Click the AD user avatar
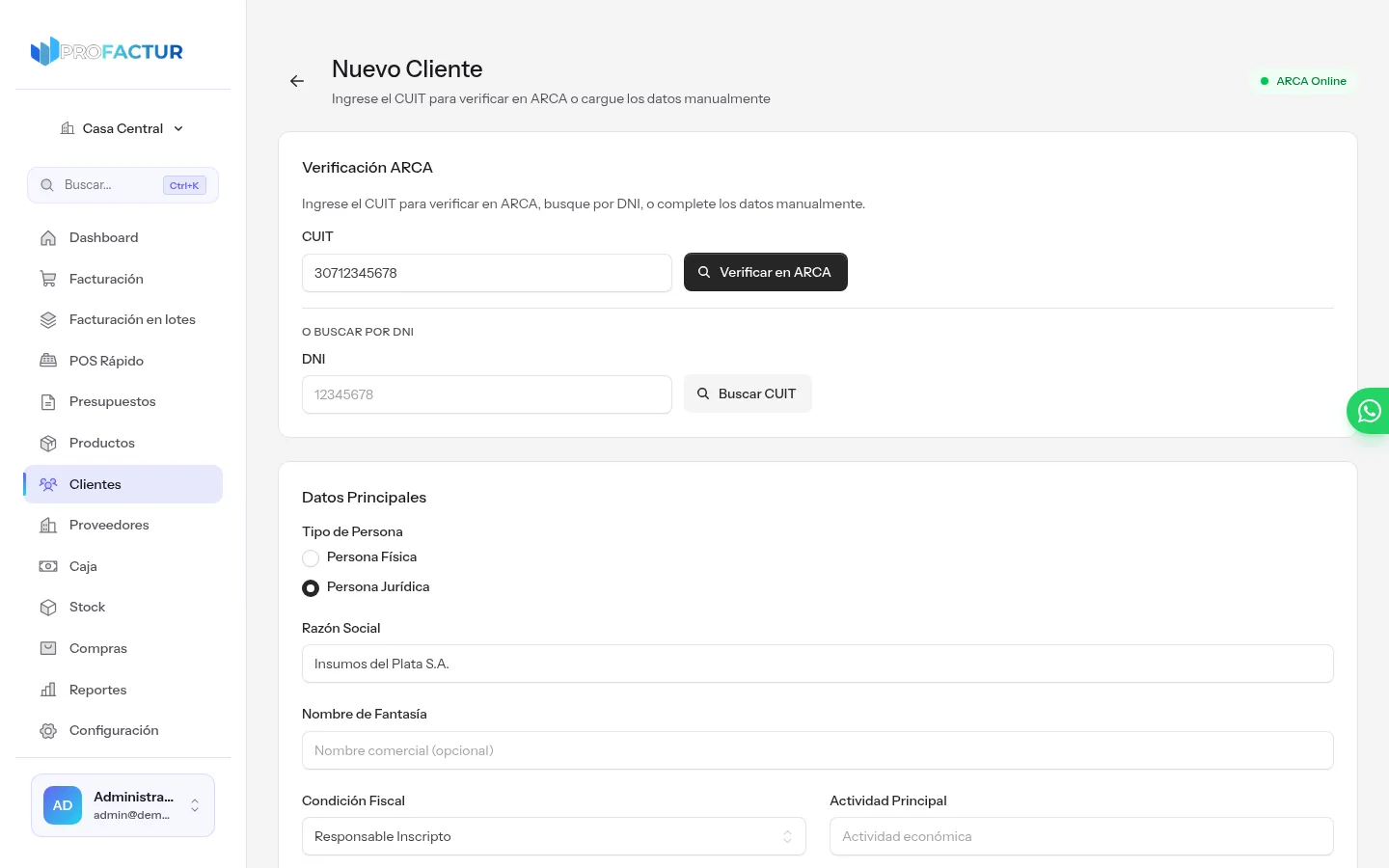Screen dimensions: 1389x868 point(63,805)
